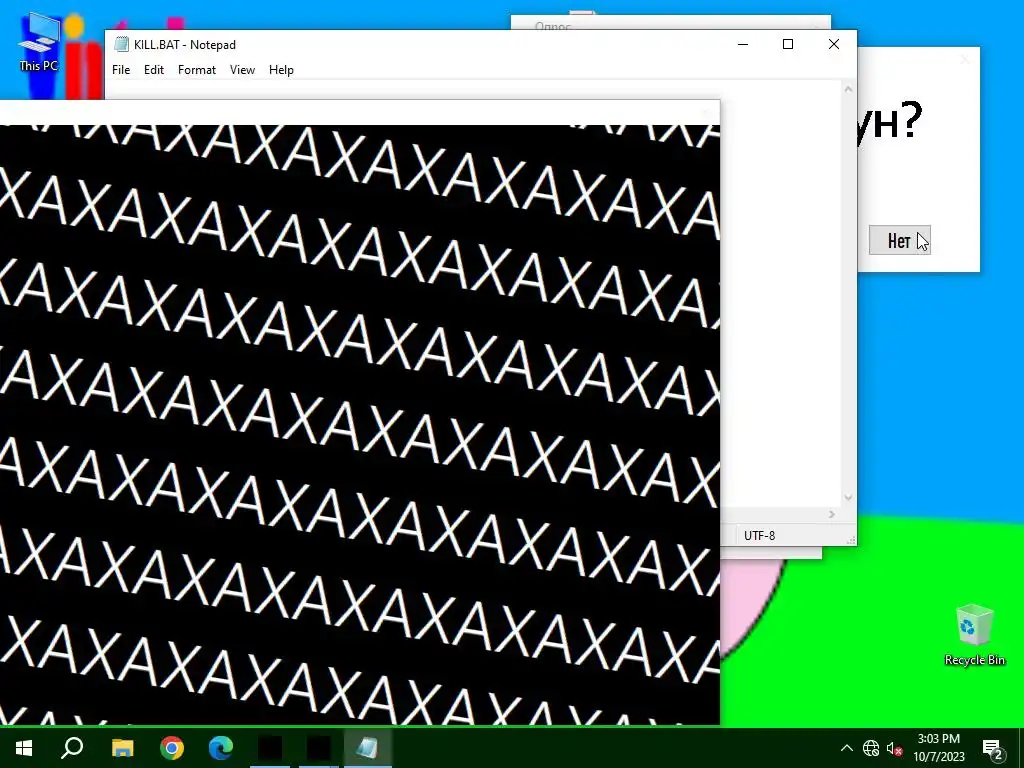Open taskbar Search magnifier

(x=72, y=748)
